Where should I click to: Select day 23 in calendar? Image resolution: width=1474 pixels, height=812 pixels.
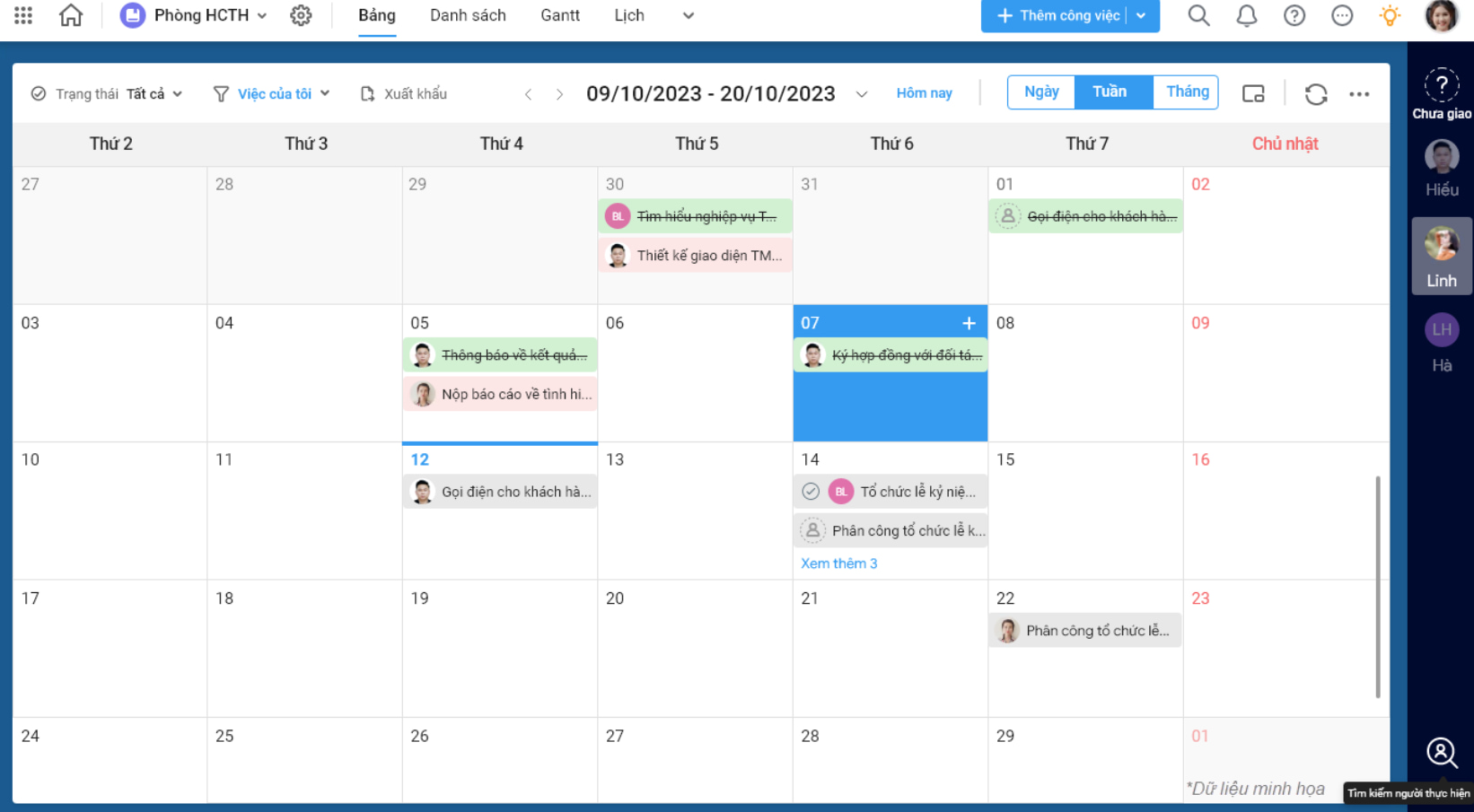(1200, 598)
